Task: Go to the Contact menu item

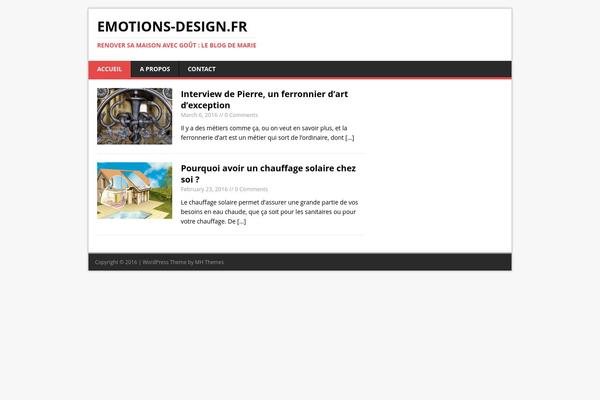Action: click(x=202, y=69)
